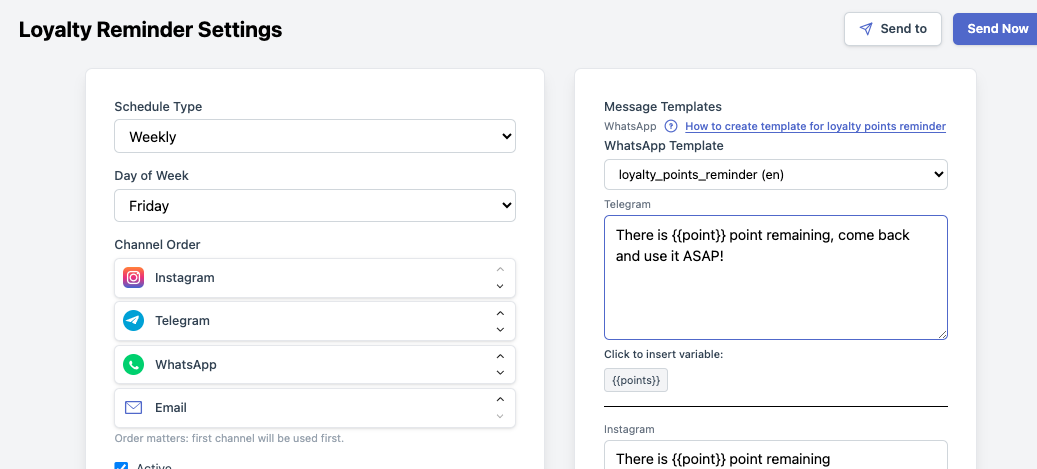Click inside the Instagram message textarea
The image size is (1037, 469).
click(x=776, y=455)
